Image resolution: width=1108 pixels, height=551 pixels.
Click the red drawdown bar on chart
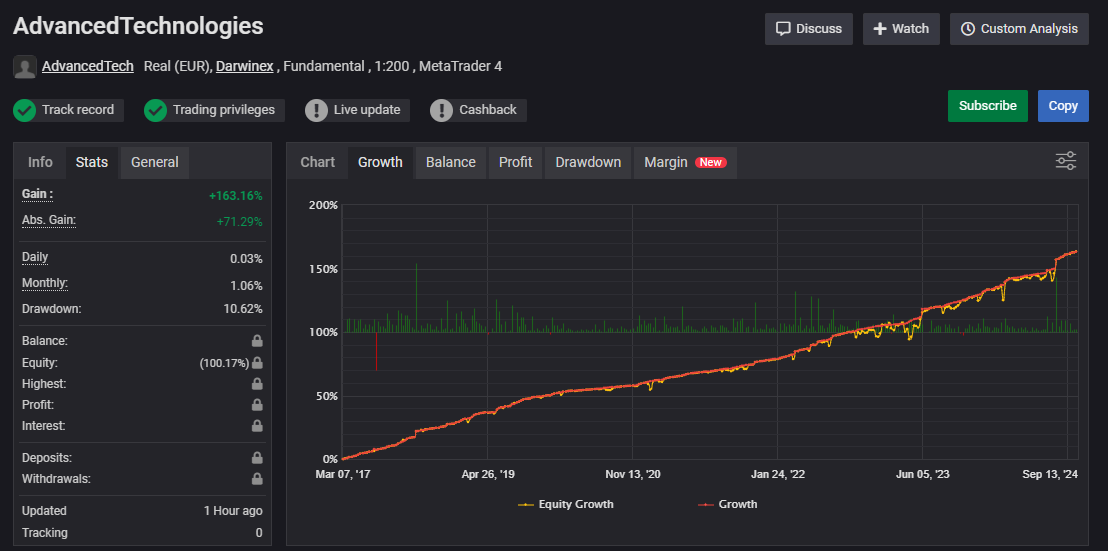(376, 351)
